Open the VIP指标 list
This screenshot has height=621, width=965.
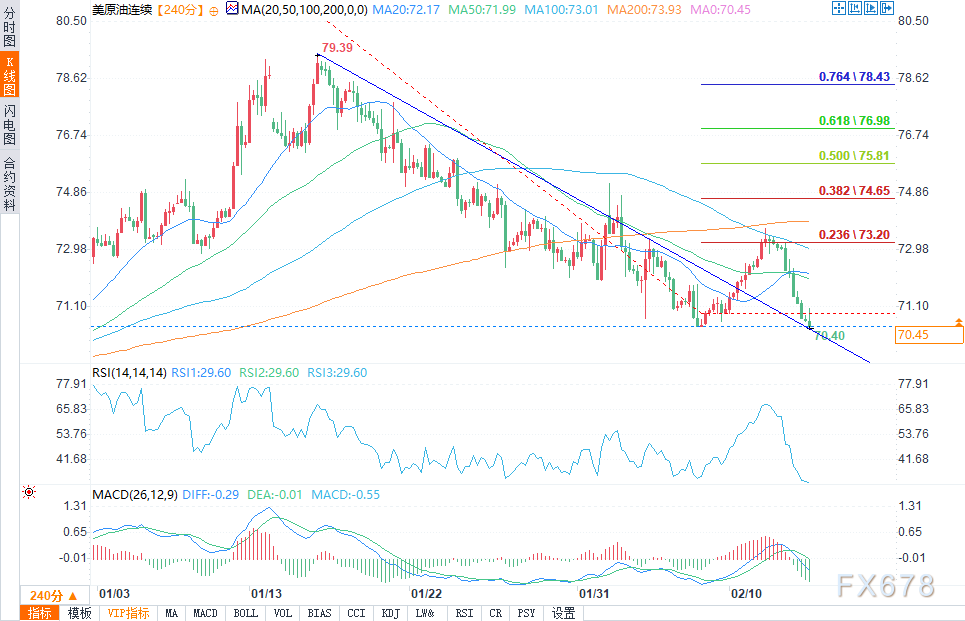[x=127, y=613]
